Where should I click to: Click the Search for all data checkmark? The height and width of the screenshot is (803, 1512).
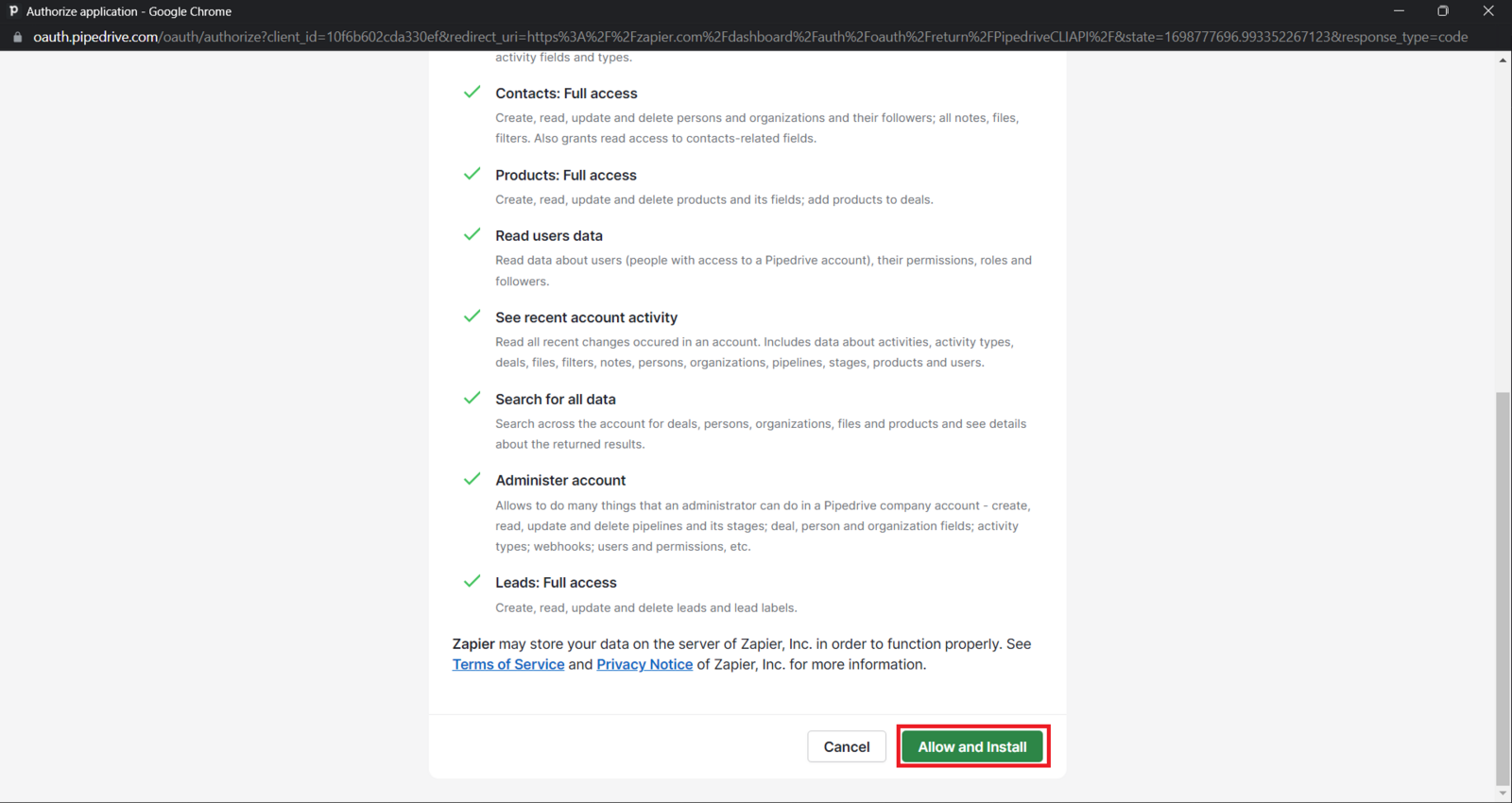(472, 398)
